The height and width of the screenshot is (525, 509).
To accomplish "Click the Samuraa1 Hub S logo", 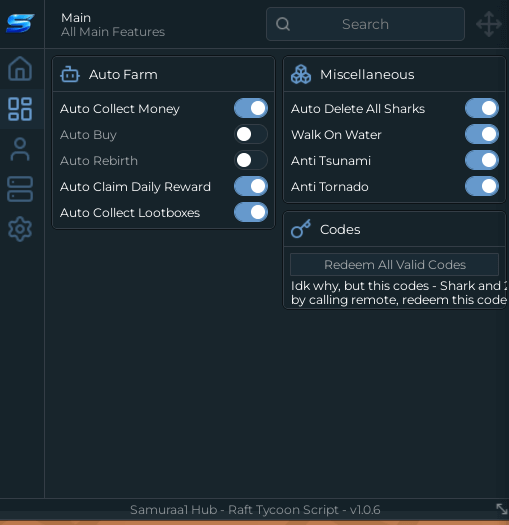I will (20, 23).
